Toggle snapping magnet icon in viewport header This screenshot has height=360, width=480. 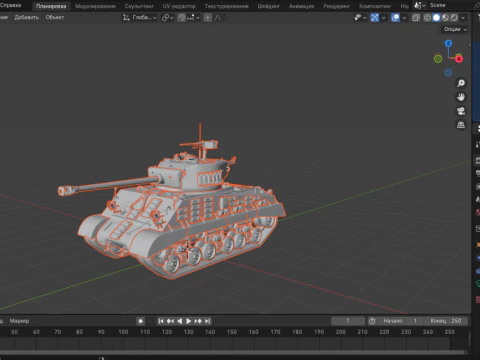(181, 18)
